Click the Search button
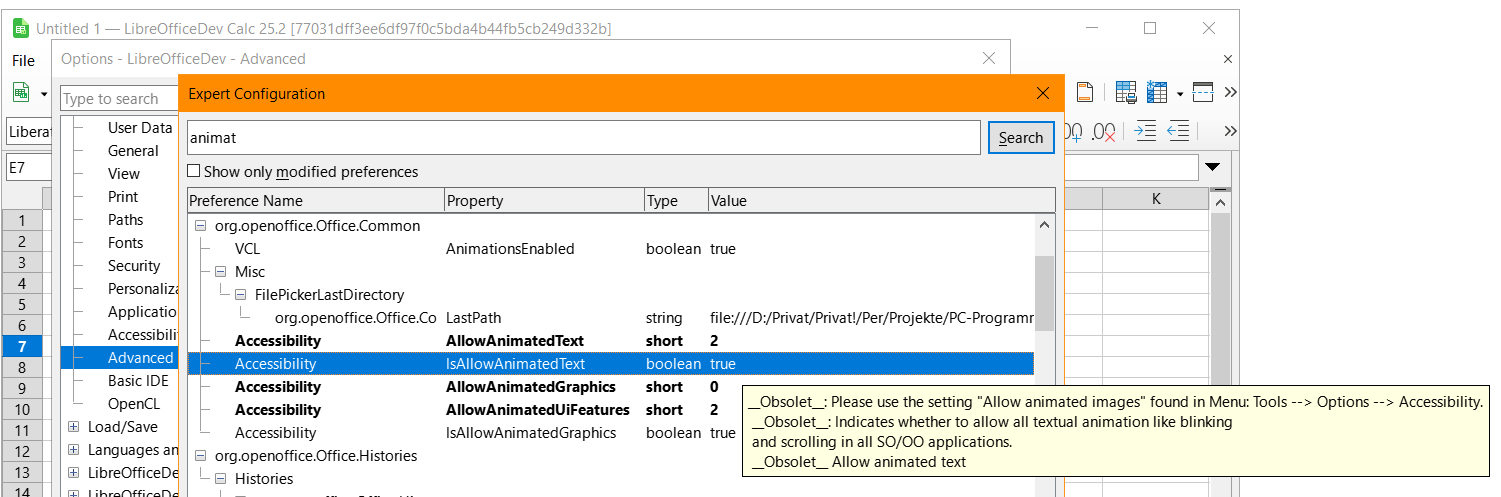This screenshot has width=1501, height=497. (x=1021, y=138)
